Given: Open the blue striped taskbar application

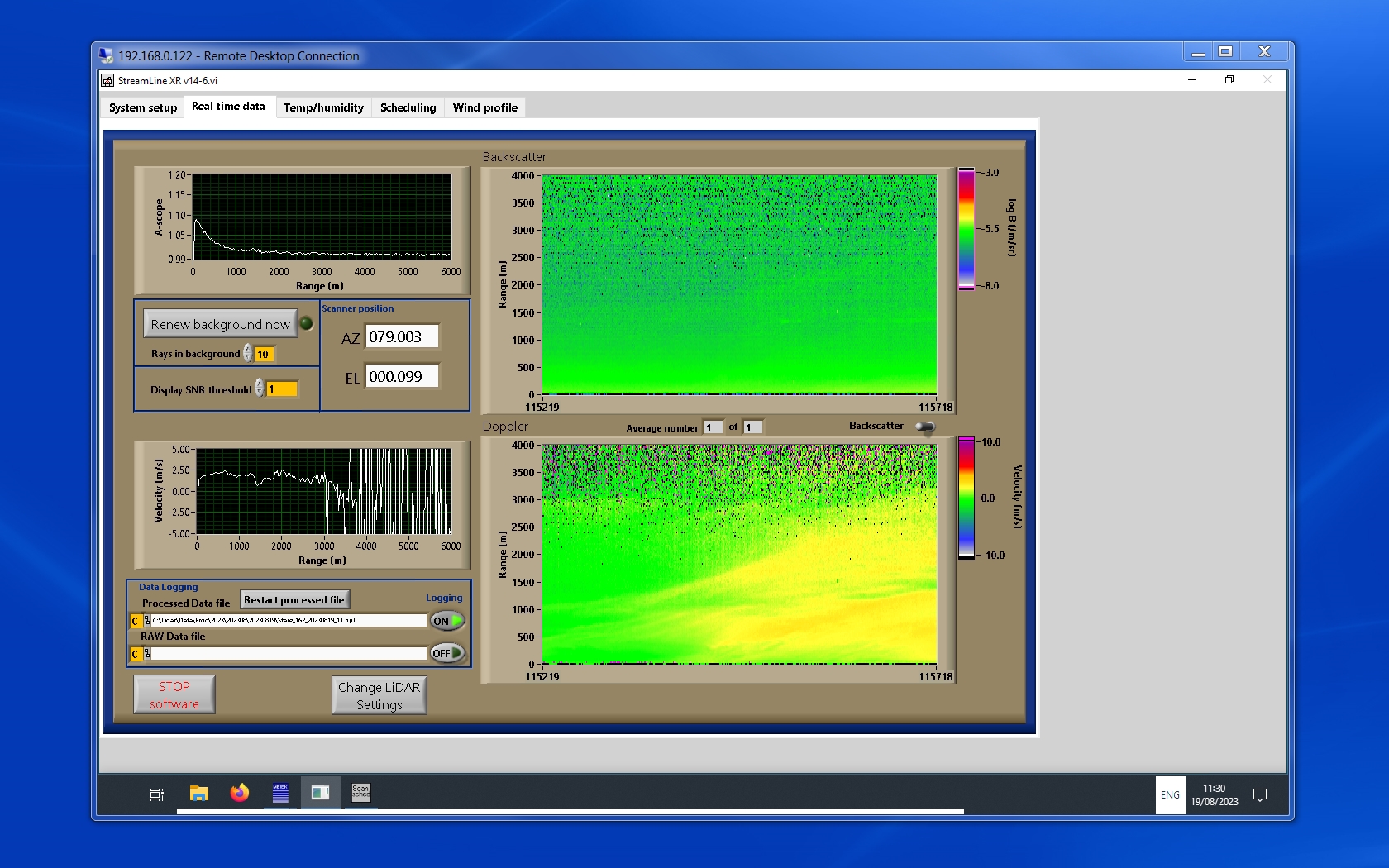Looking at the screenshot, I should (280, 794).
